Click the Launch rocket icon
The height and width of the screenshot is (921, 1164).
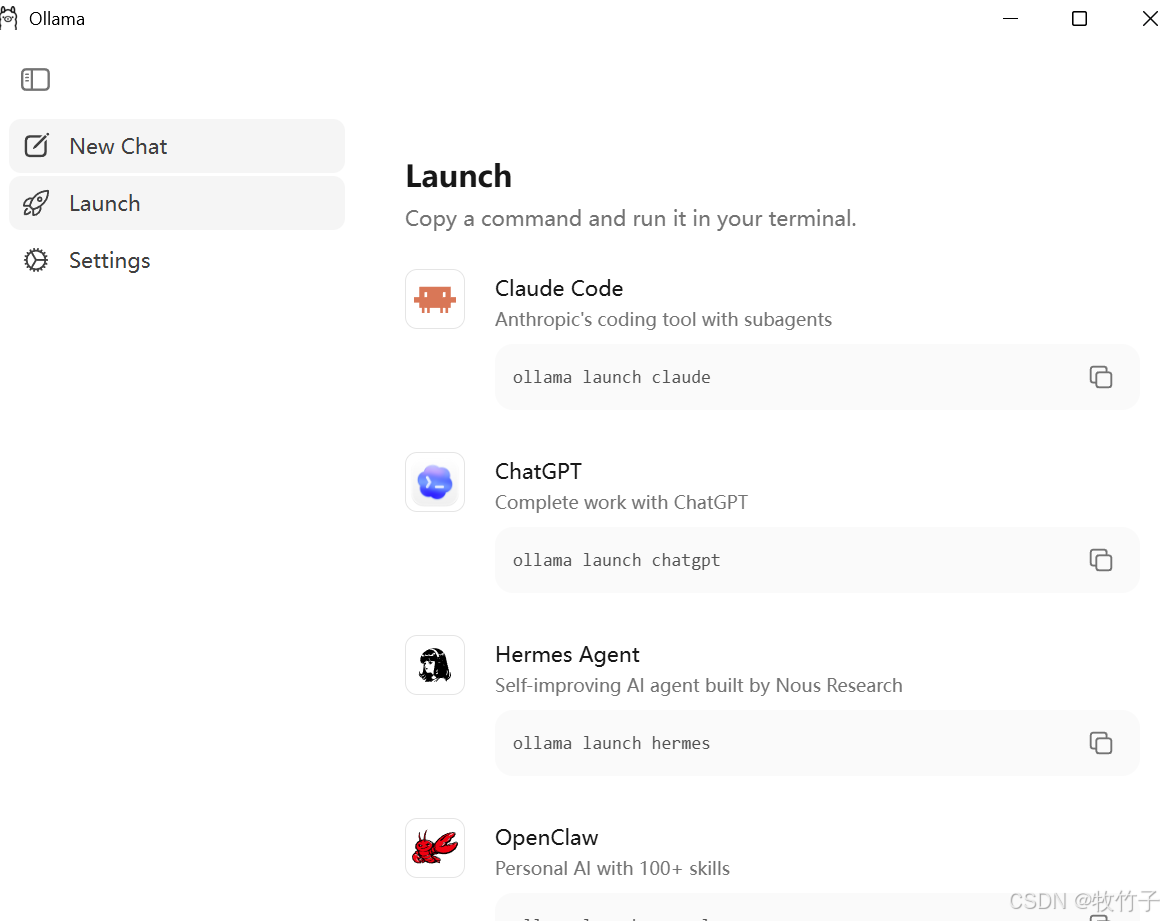point(36,203)
